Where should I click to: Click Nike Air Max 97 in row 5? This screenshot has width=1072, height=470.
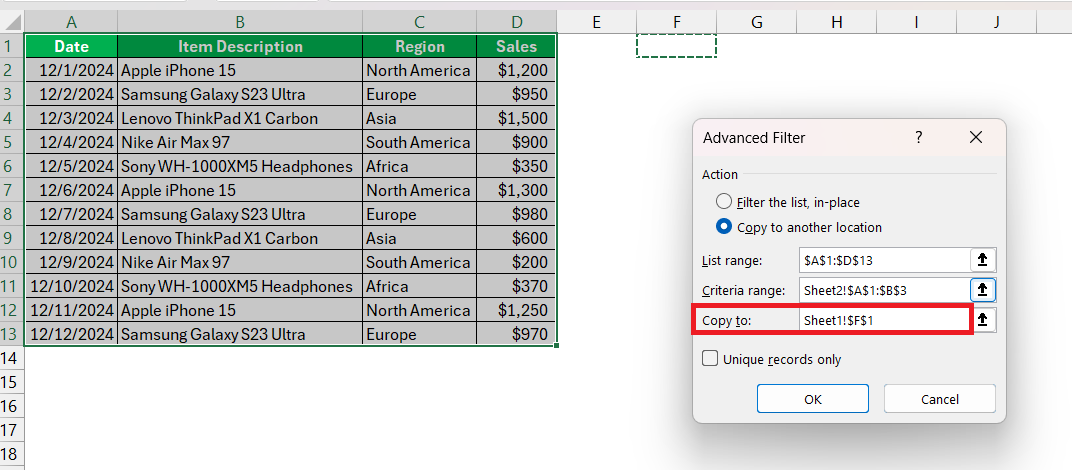(240, 142)
